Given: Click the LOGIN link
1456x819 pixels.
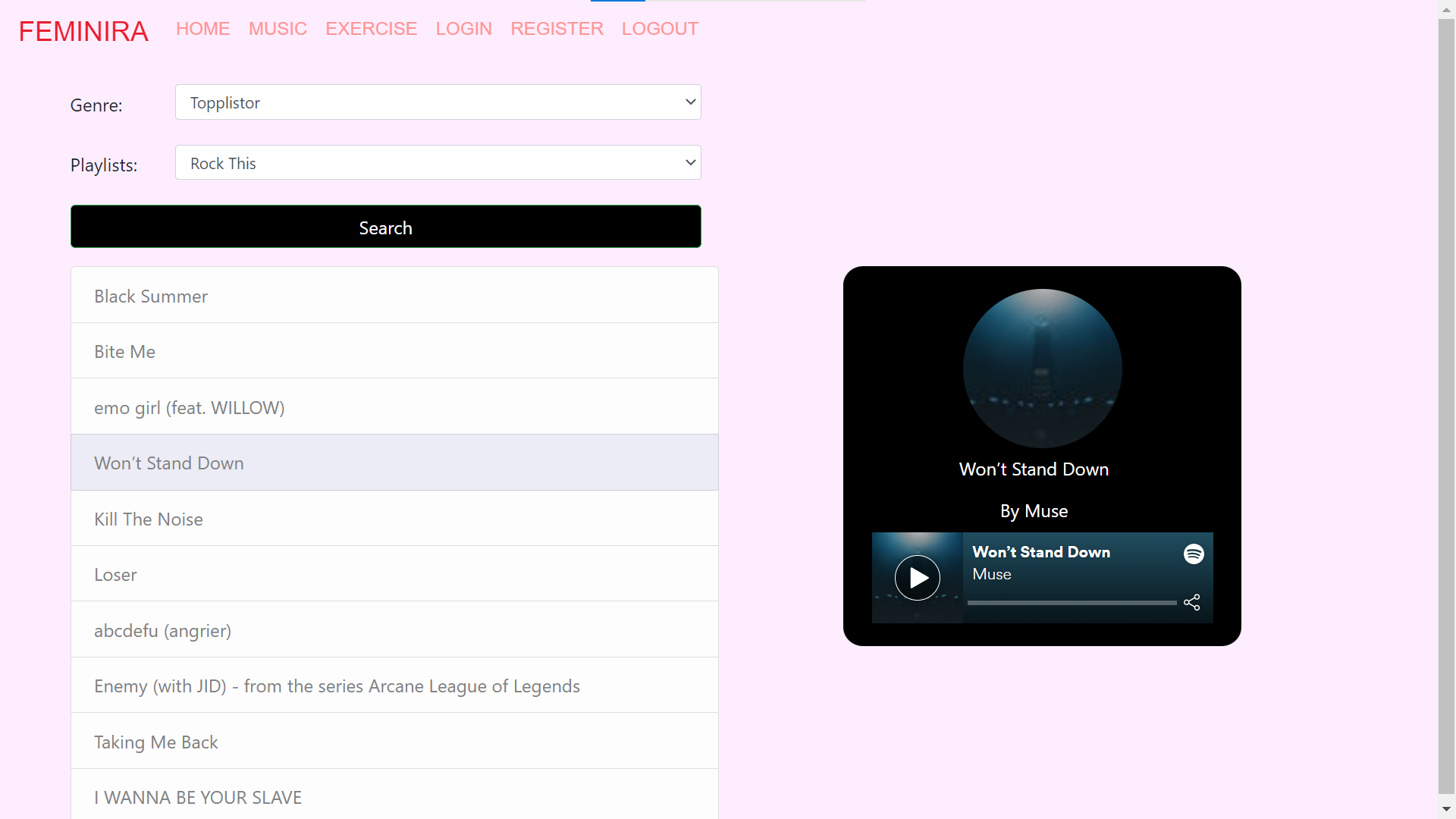Looking at the screenshot, I should coord(463,29).
